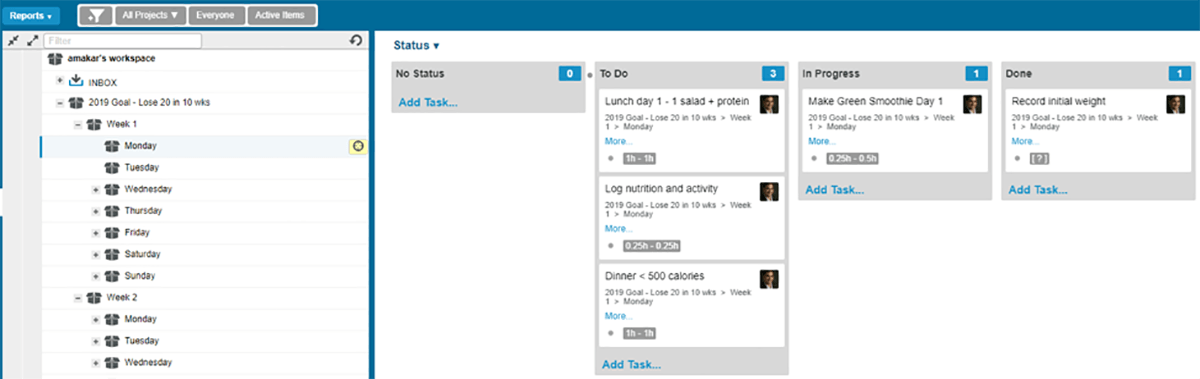The image size is (1200, 379).
Task: Expand all tree items icon
Action: point(32,40)
